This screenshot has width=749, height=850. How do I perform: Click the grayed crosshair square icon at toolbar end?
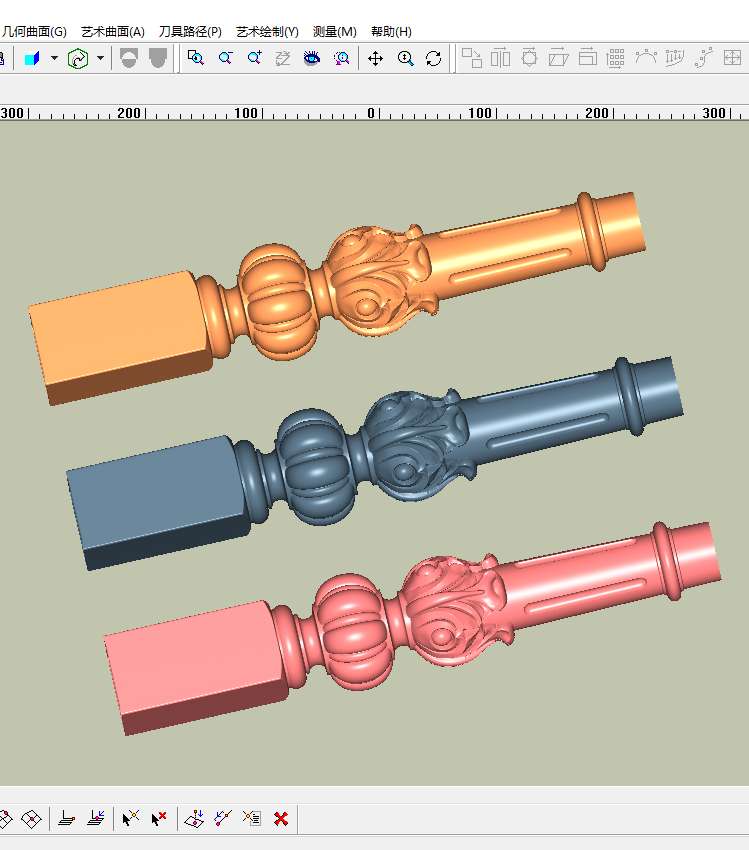[x=732, y=57]
